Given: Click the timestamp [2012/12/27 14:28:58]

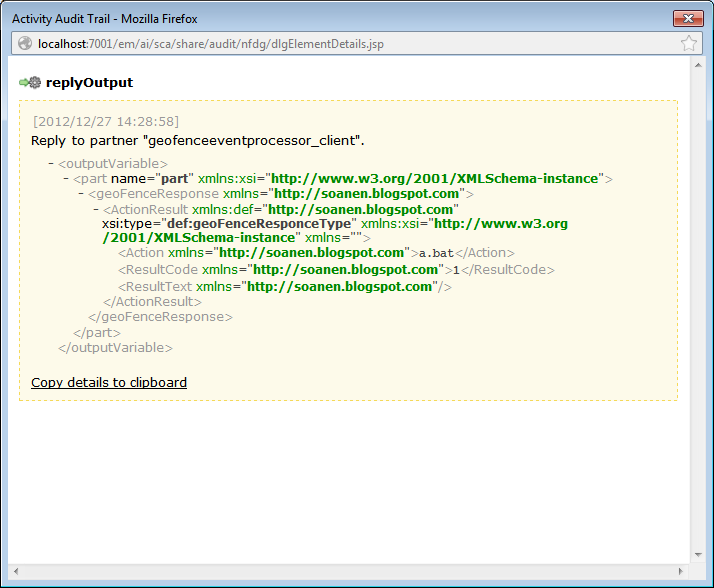Looking at the screenshot, I should [106, 122].
